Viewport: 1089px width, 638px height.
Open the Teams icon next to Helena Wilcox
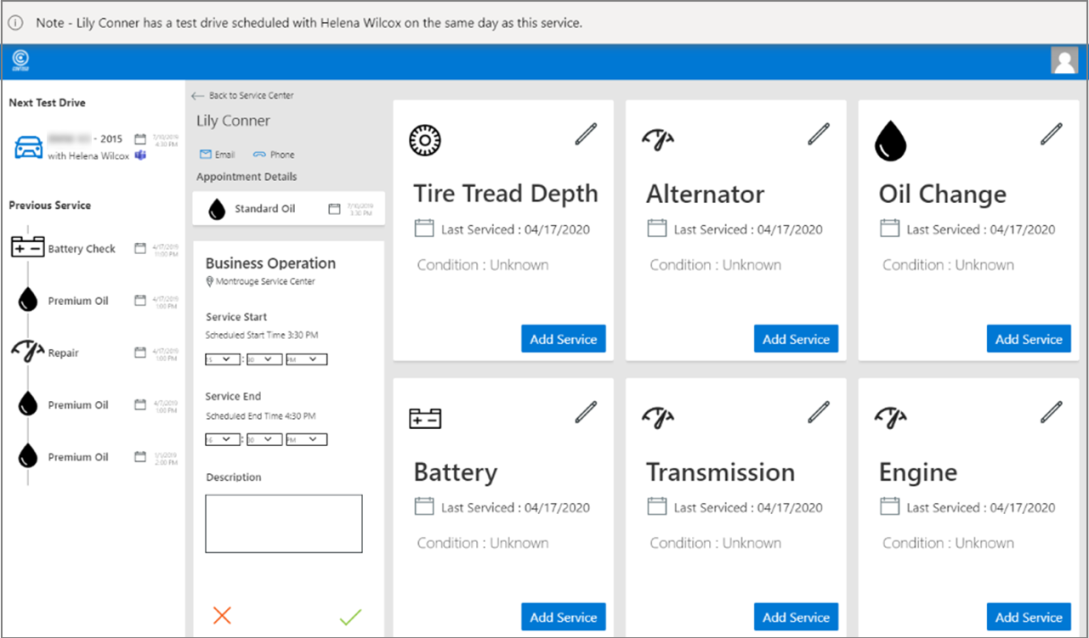pos(140,156)
